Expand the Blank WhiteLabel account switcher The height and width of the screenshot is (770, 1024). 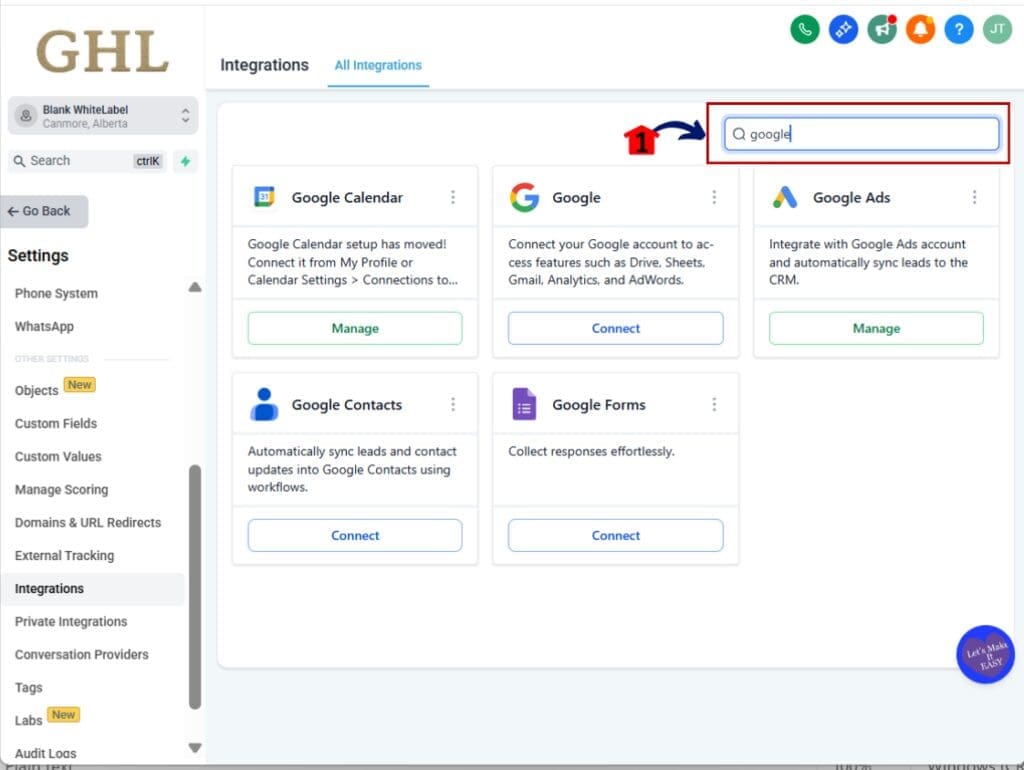[x=103, y=116]
